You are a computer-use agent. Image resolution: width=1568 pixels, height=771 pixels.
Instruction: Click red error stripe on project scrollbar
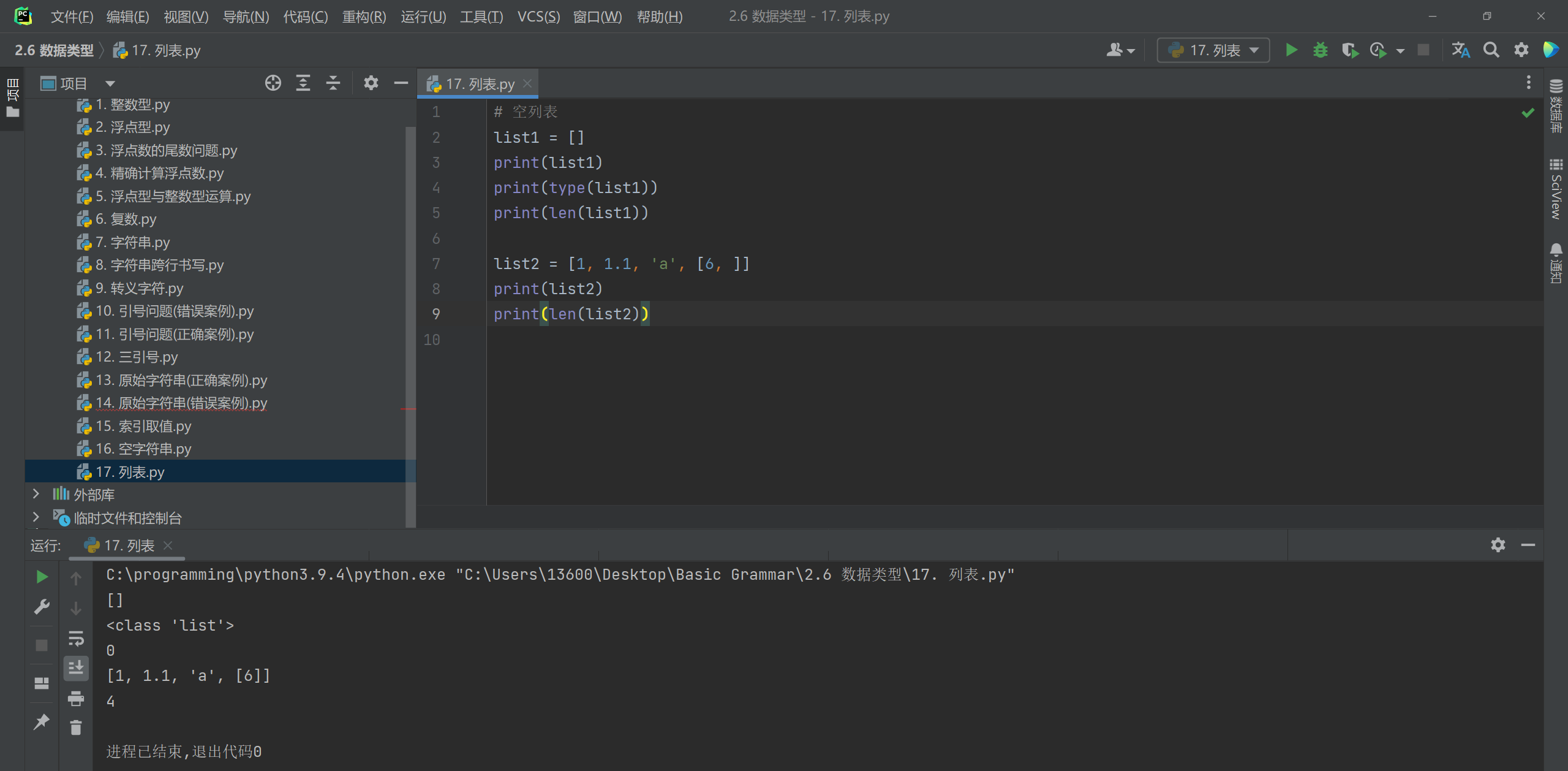click(408, 409)
